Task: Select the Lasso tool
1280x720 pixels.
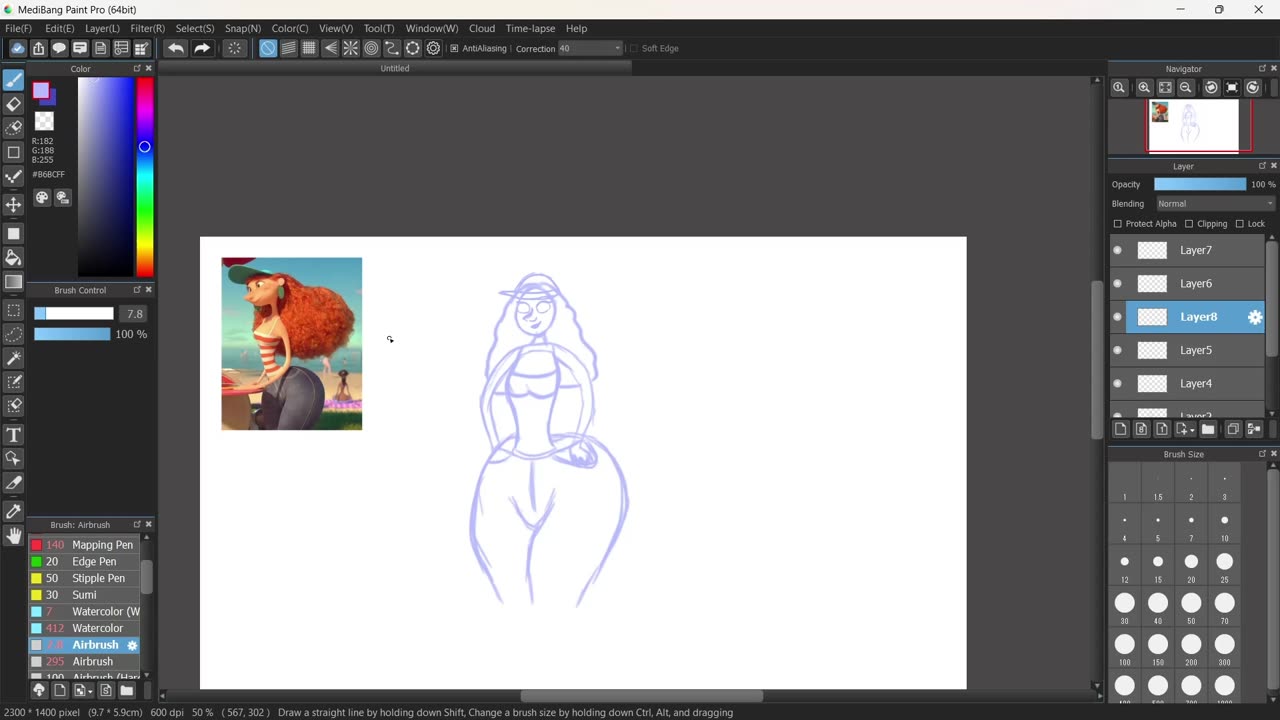Action: (14, 334)
